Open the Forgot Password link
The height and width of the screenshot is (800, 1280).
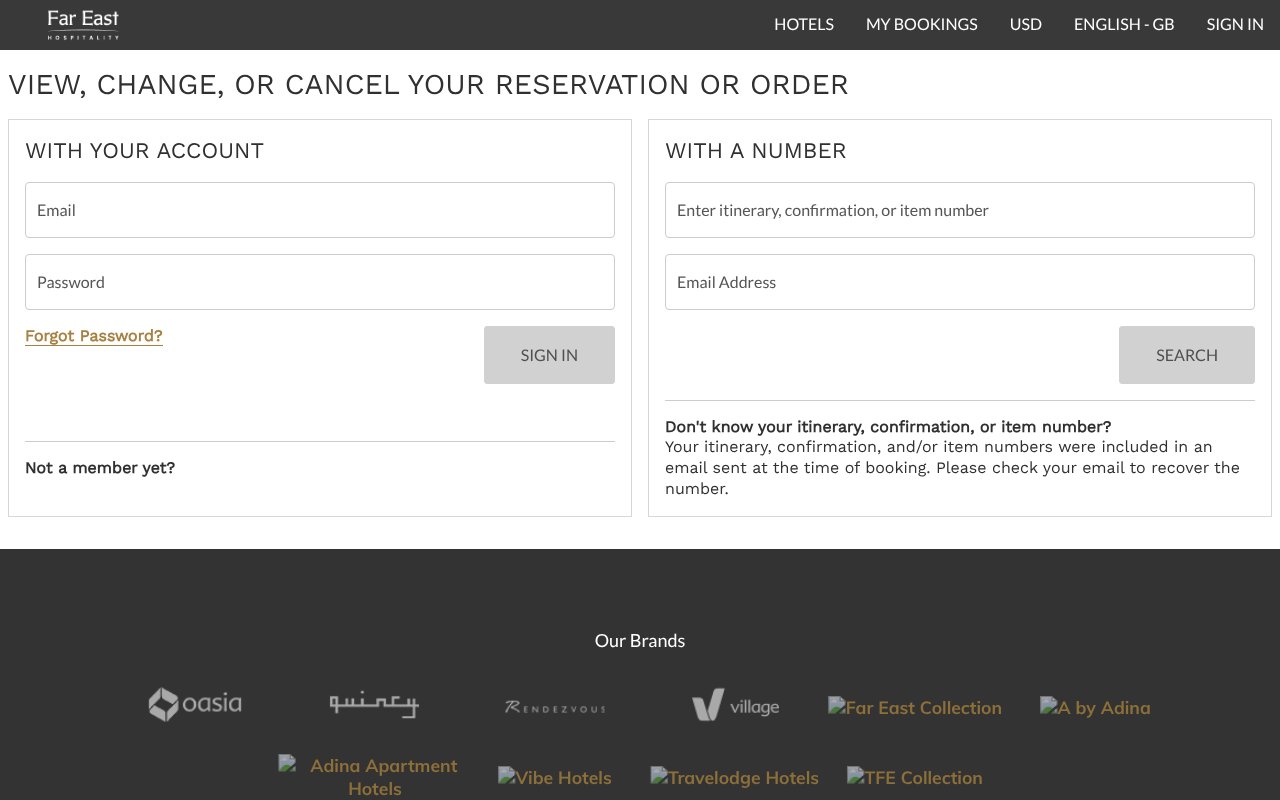point(93,335)
